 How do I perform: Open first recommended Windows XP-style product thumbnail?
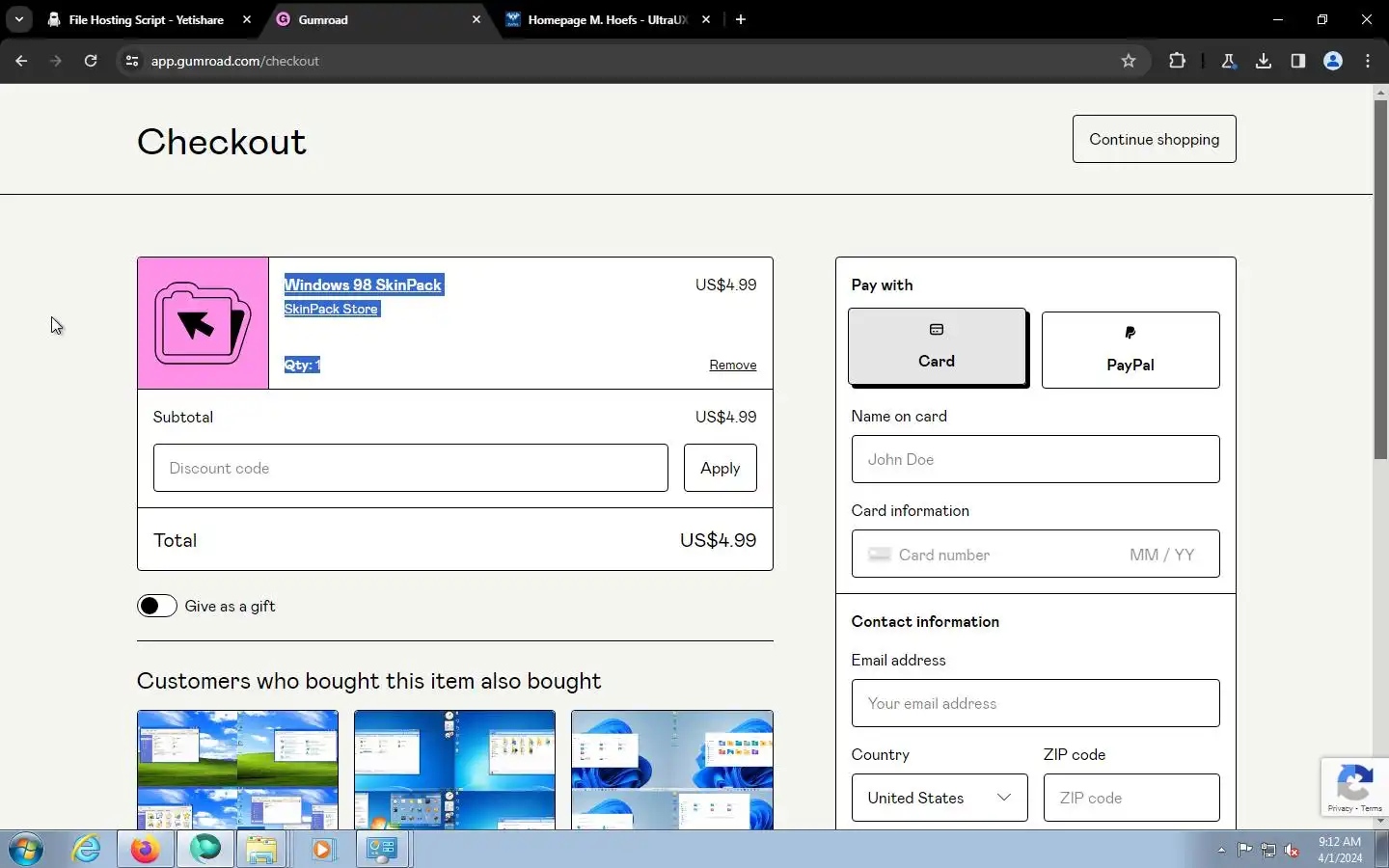click(x=237, y=770)
